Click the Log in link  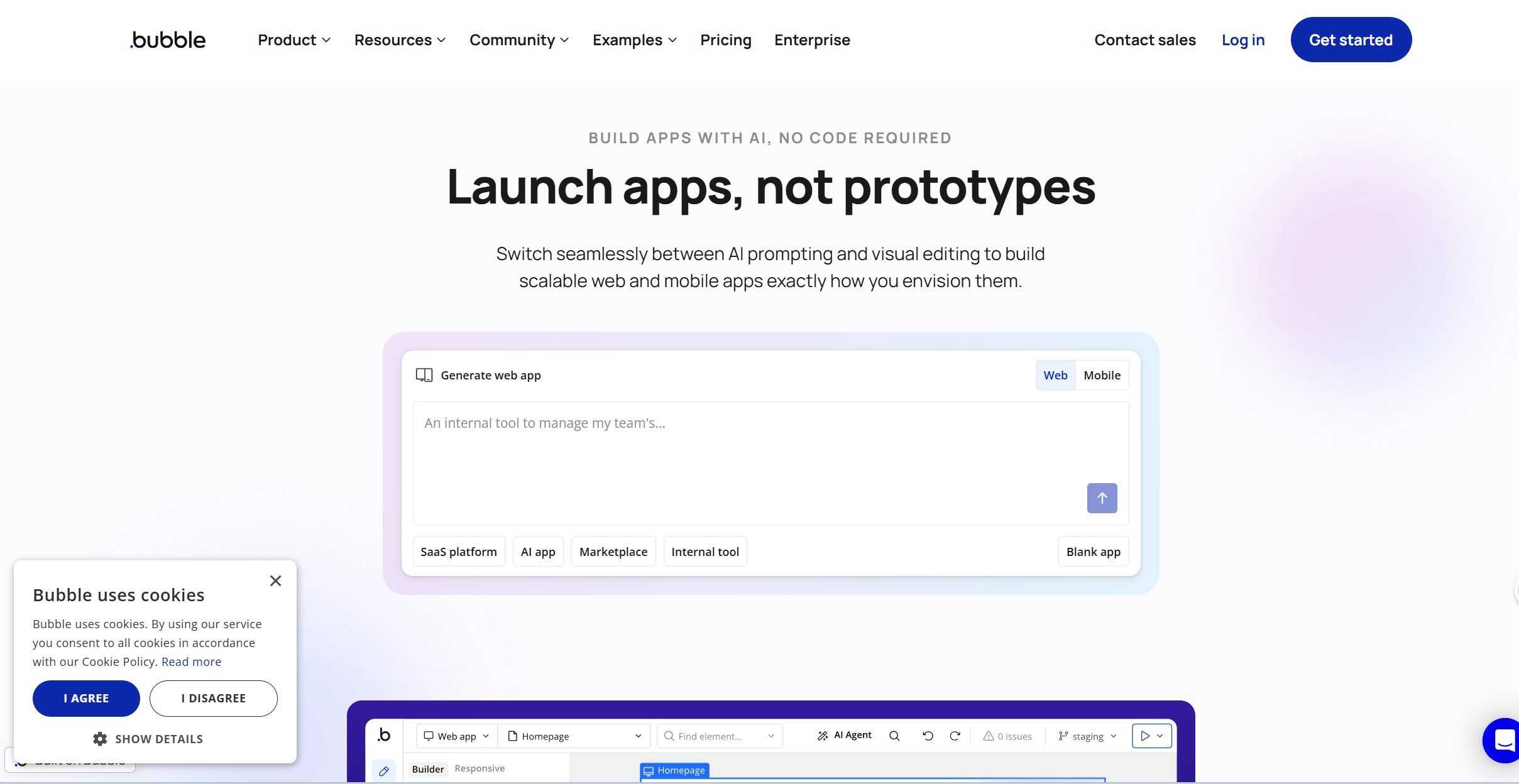(1243, 40)
